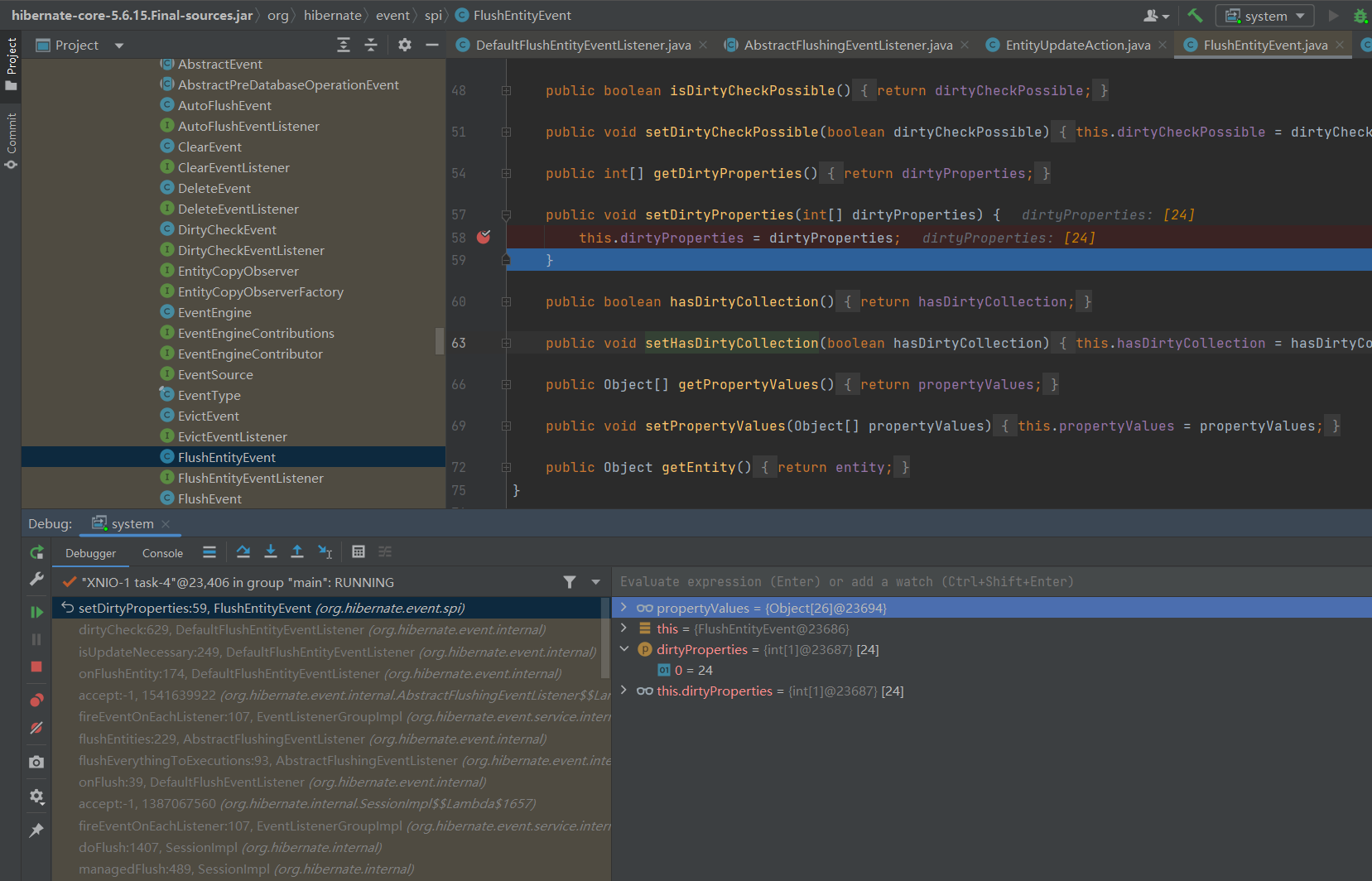Resume program in the debugger
The width and height of the screenshot is (1372, 881).
[36, 612]
